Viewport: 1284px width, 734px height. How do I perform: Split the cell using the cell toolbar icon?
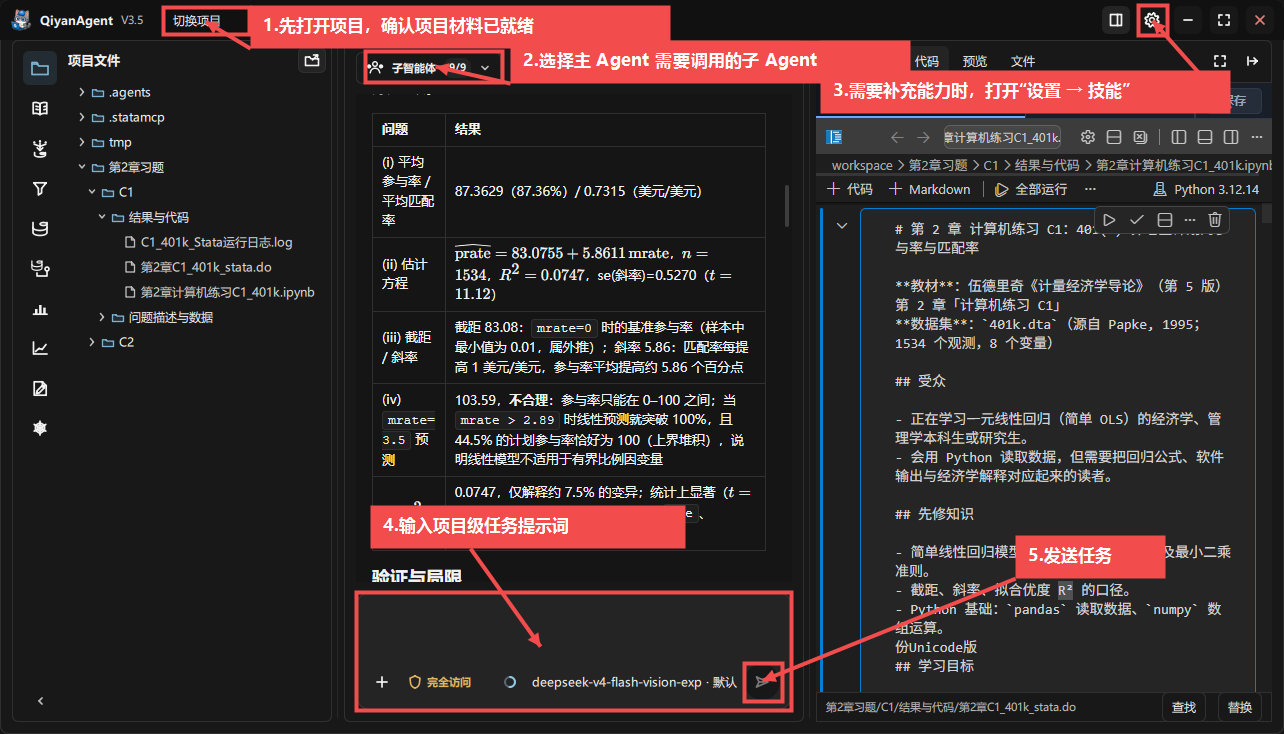click(x=1164, y=219)
